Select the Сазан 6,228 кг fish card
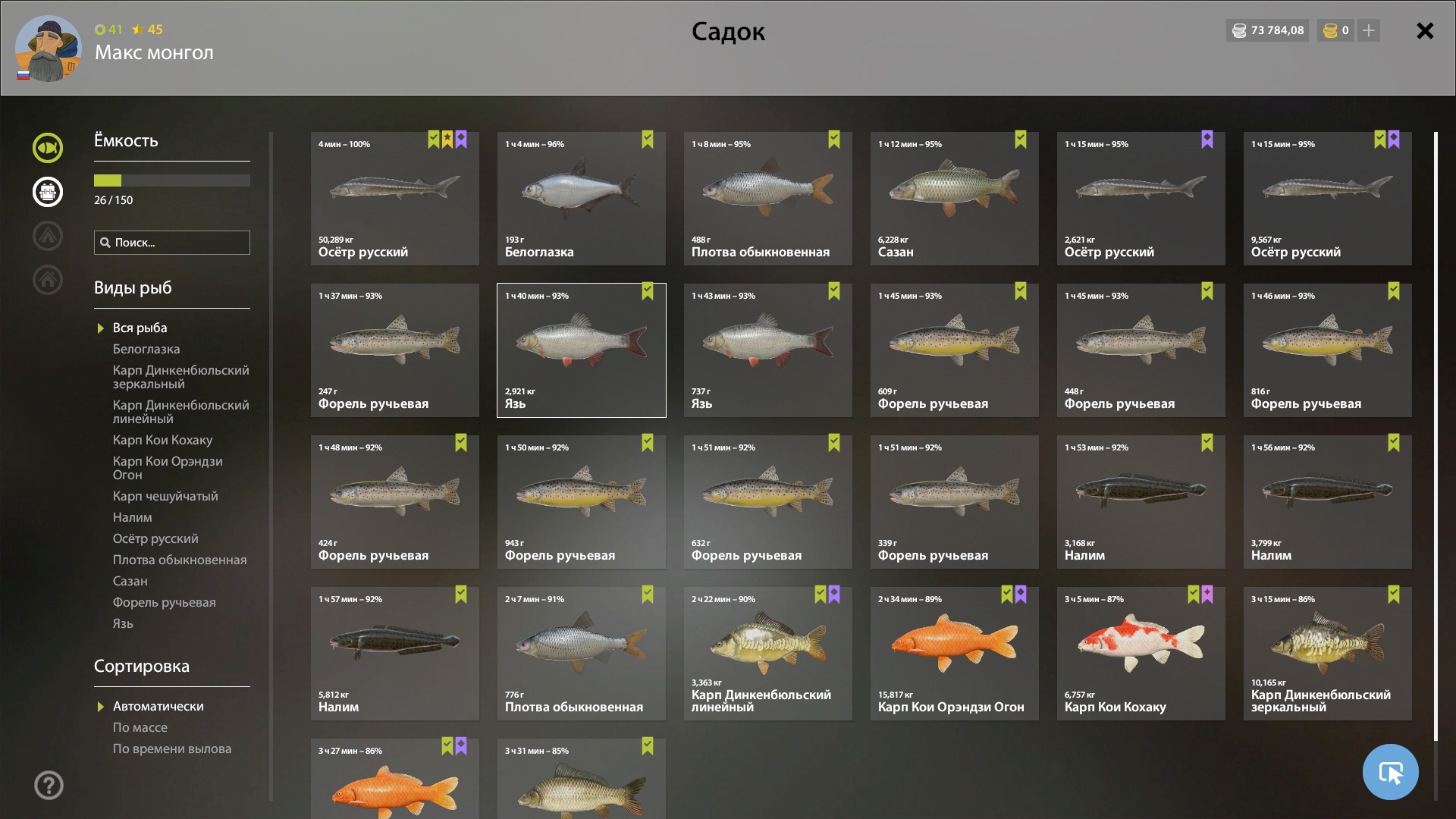1456x819 pixels. pyautogui.click(x=955, y=199)
